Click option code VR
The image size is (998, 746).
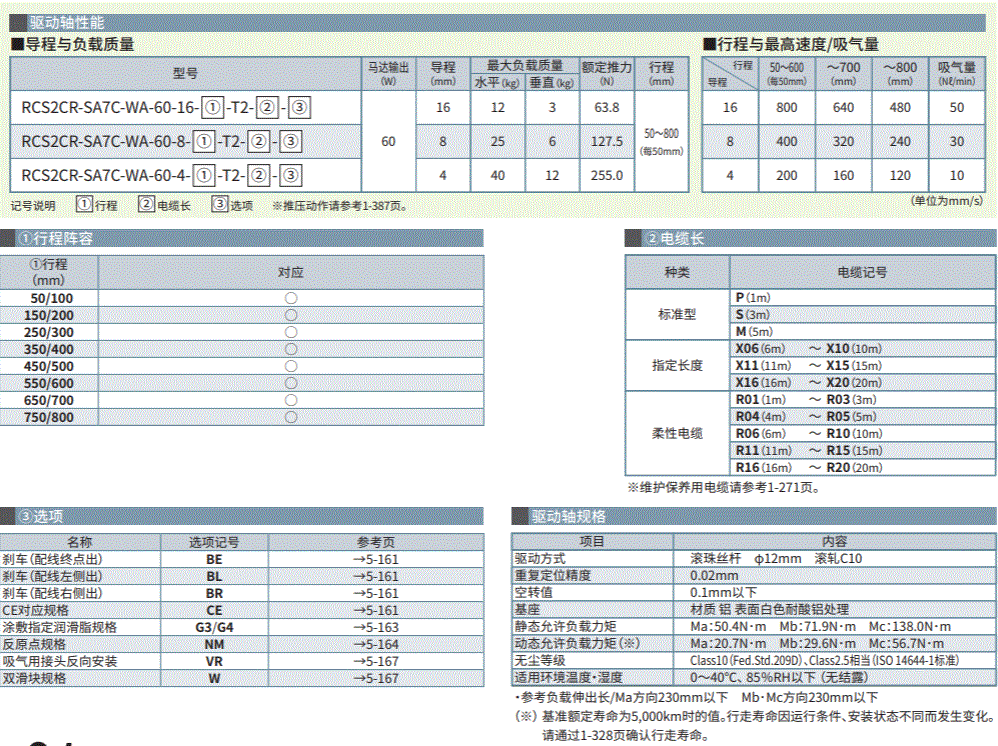coord(214,661)
